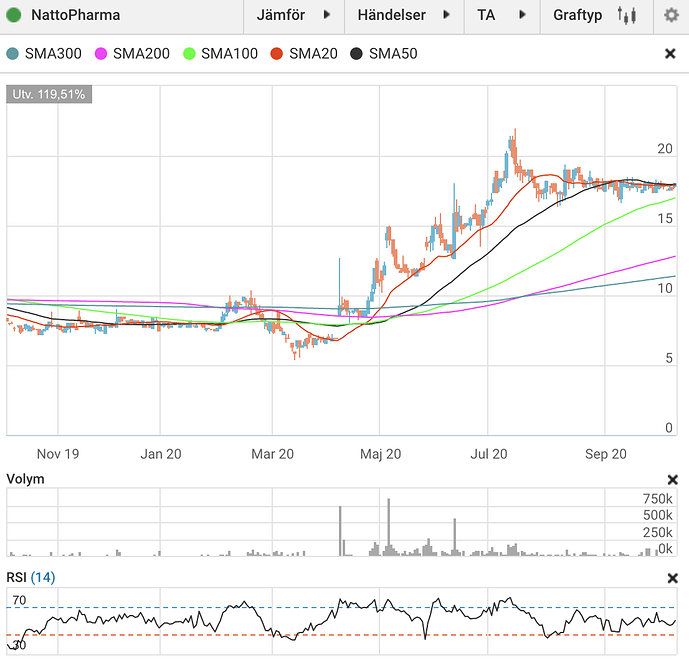Close the Volym panel

point(672,479)
